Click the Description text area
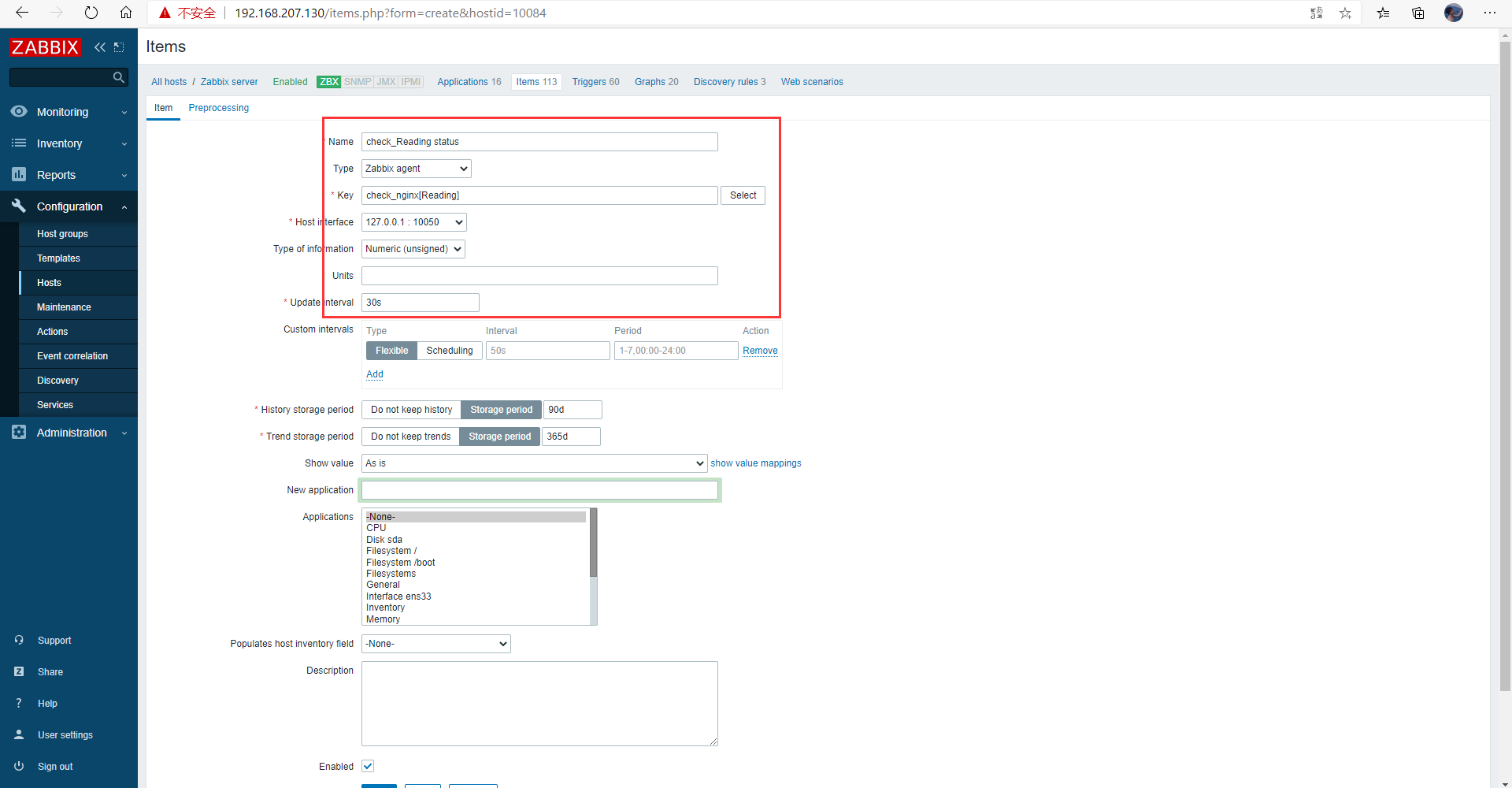 point(539,704)
